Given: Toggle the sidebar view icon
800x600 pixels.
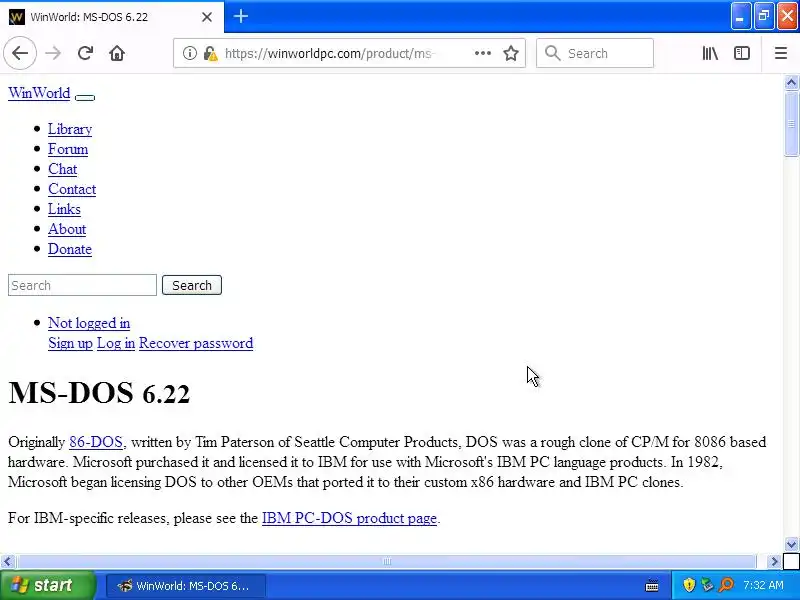Looking at the screenshot, I should (742, 53).
